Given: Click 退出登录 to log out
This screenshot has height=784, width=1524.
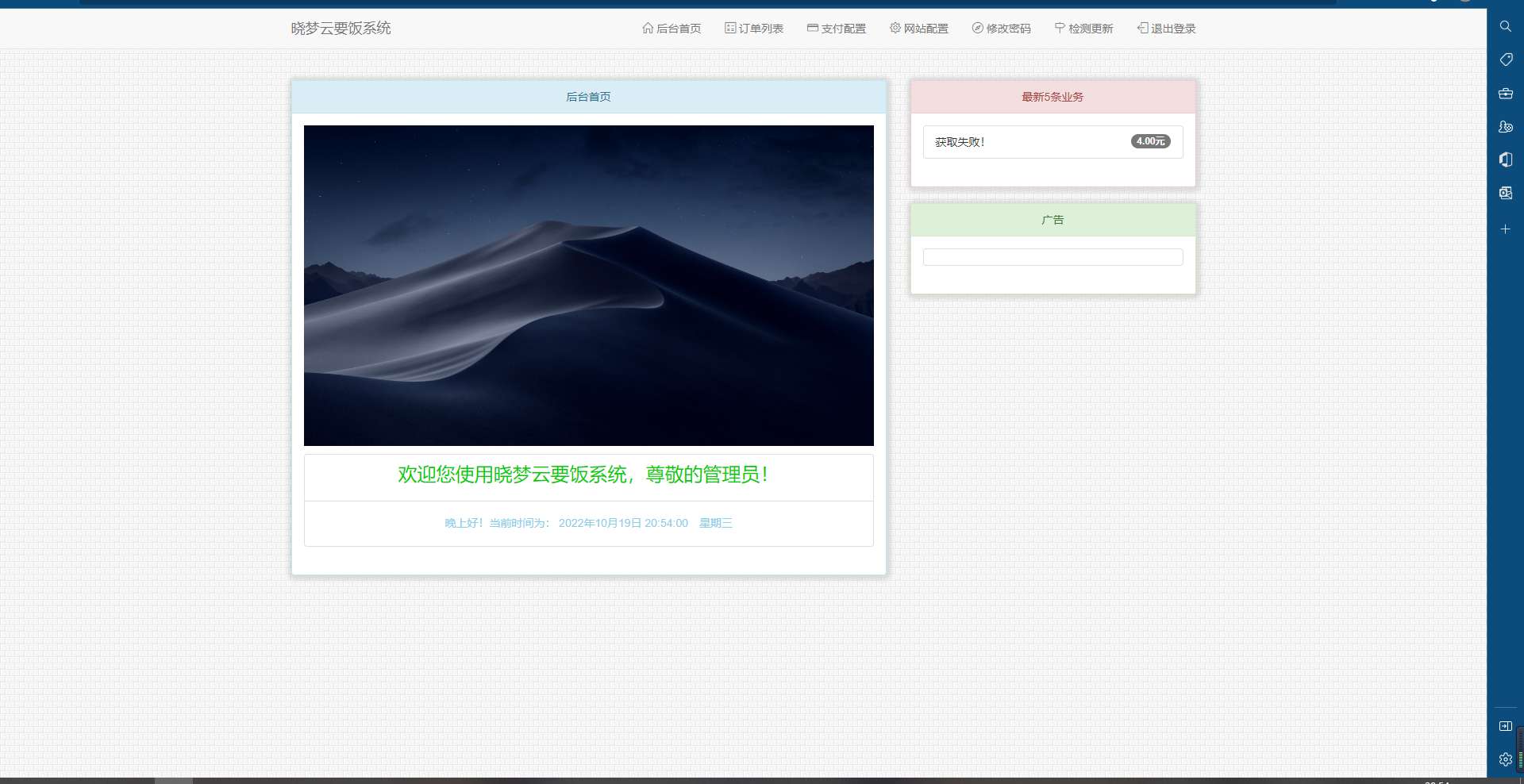Looking at the screenshot, I should click(1167, 29).
